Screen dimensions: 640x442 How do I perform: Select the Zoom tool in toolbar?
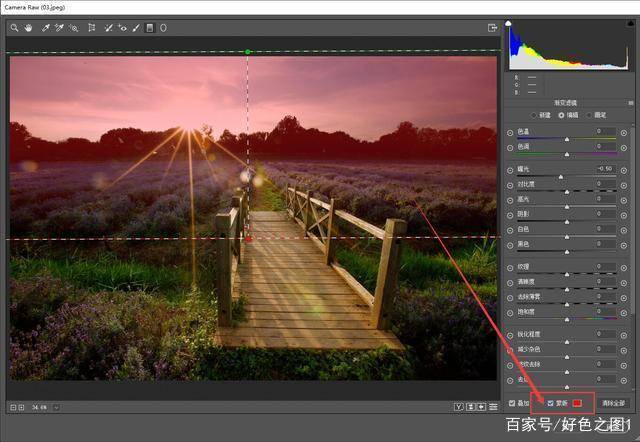click(14, 28)
